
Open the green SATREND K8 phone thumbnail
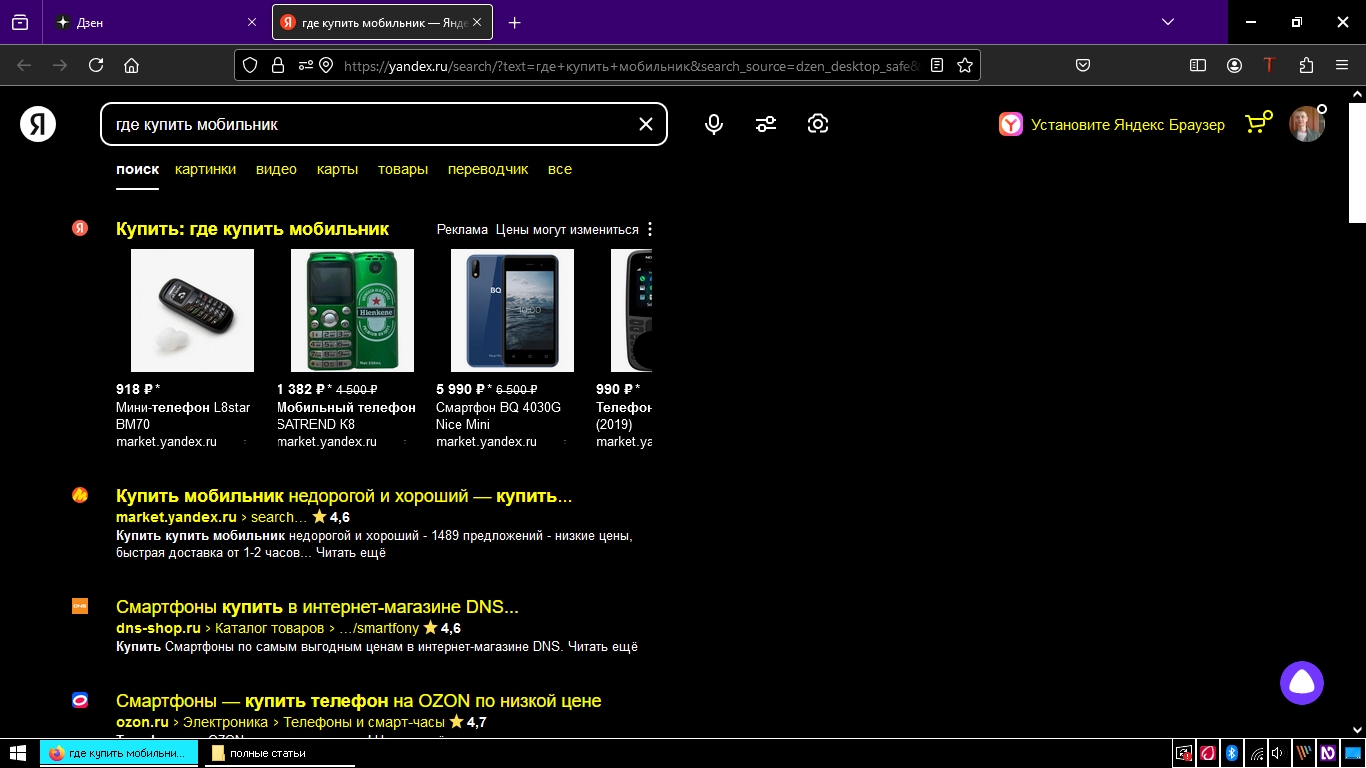[352, 310]
